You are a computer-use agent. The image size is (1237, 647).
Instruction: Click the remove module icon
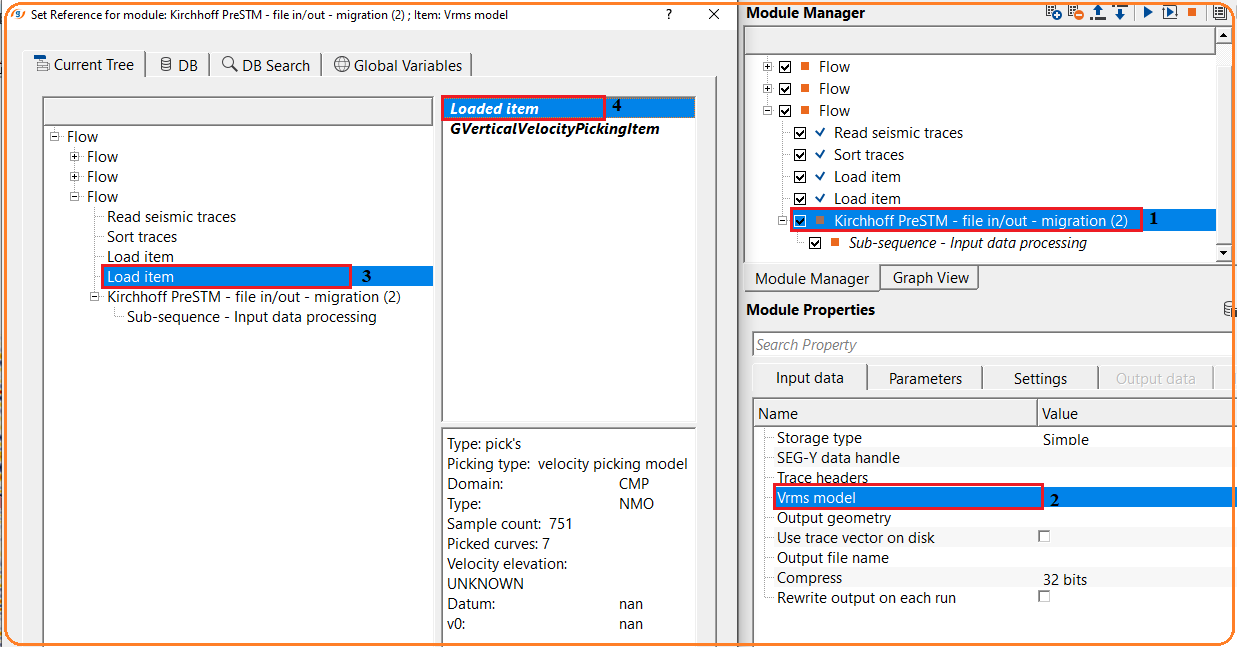pyautogui.click(x=1076, y=13)
